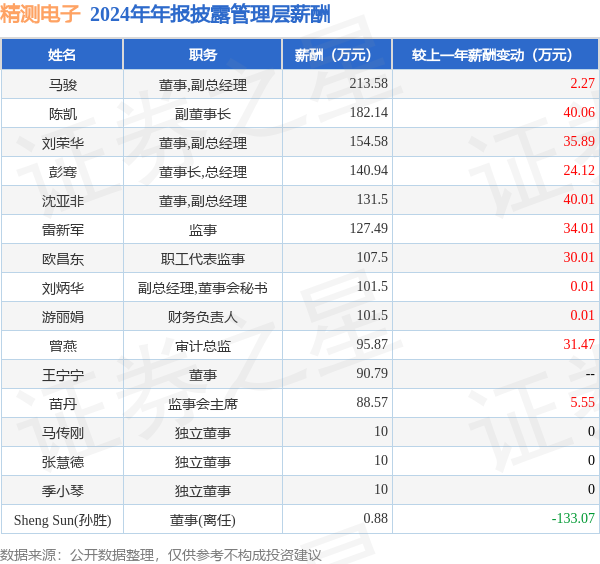Select the name Sheng Sun(孙胜)
The height and width of the screenshot is (564, 600).
pyautogui.click(x=63, y=520)
